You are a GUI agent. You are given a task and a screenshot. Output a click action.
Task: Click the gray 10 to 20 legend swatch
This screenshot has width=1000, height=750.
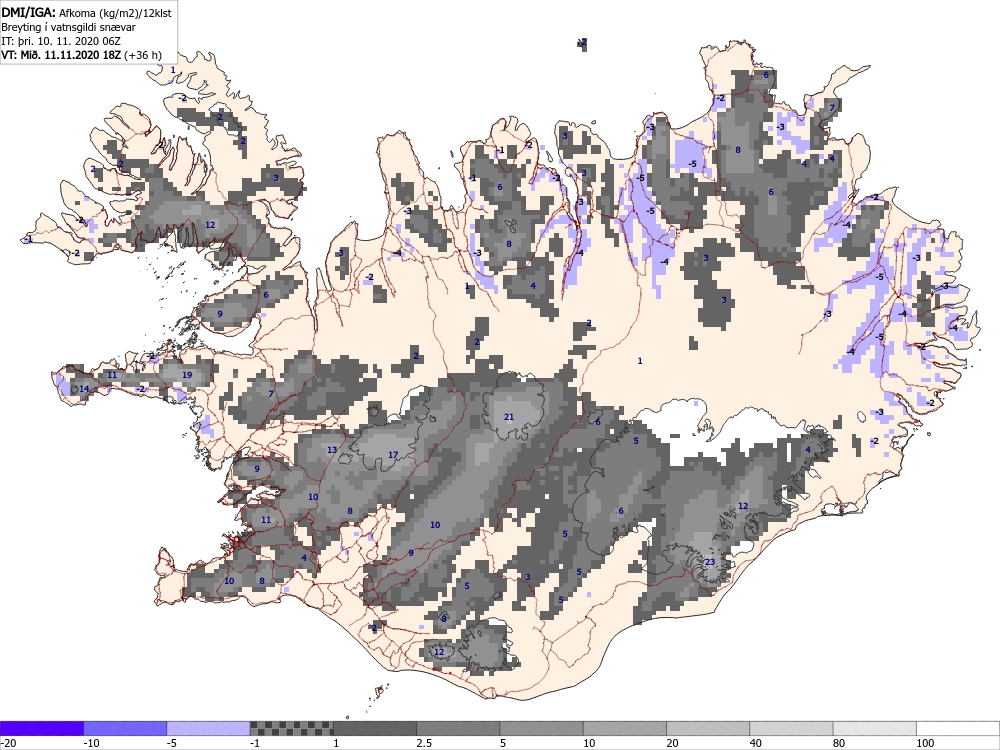click(625, 728)
